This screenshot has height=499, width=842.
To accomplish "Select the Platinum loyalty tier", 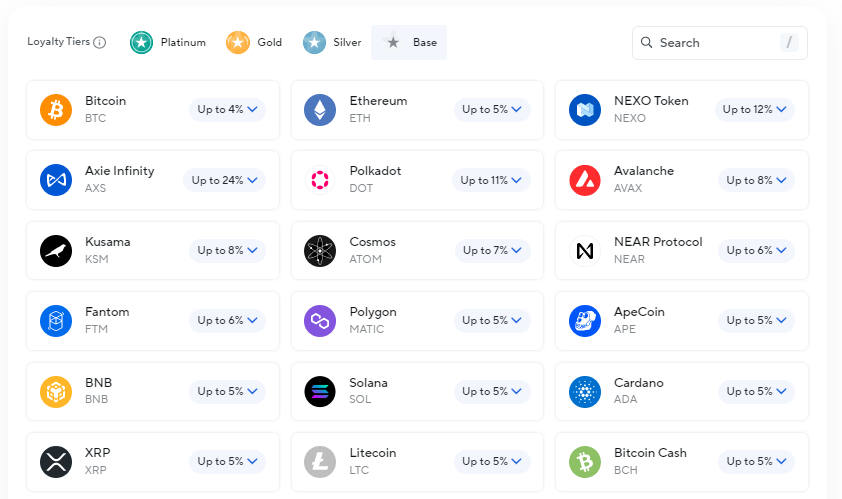I will [x=168, y=43].
